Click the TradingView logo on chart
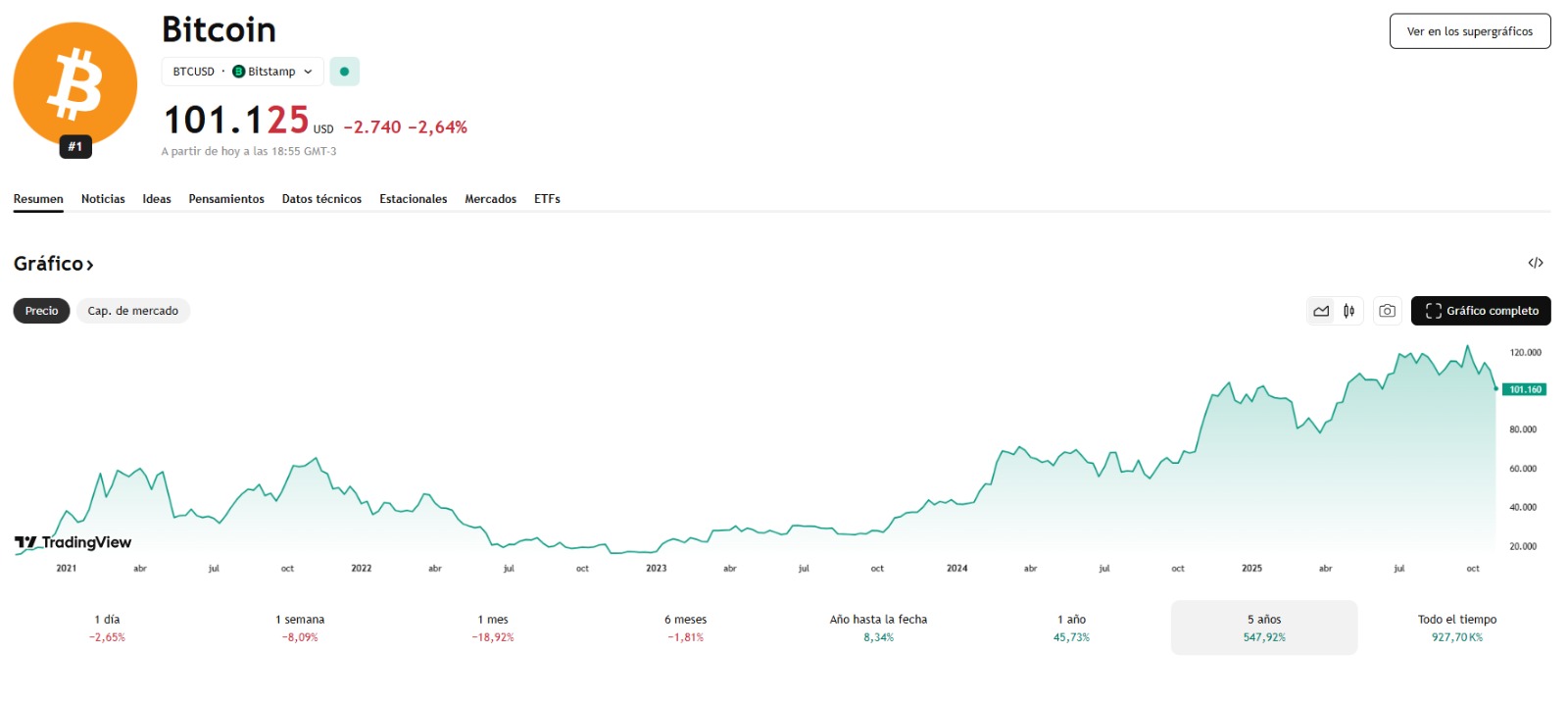The width and height of the screenshot is (1568, 704). (x=73, y=542)
